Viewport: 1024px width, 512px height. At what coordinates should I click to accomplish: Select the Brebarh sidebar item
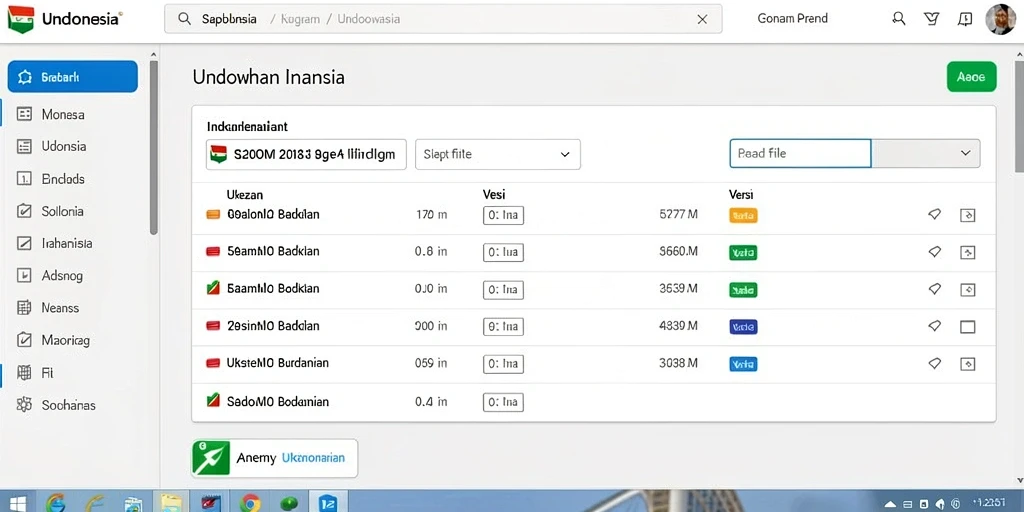(72, 76)
